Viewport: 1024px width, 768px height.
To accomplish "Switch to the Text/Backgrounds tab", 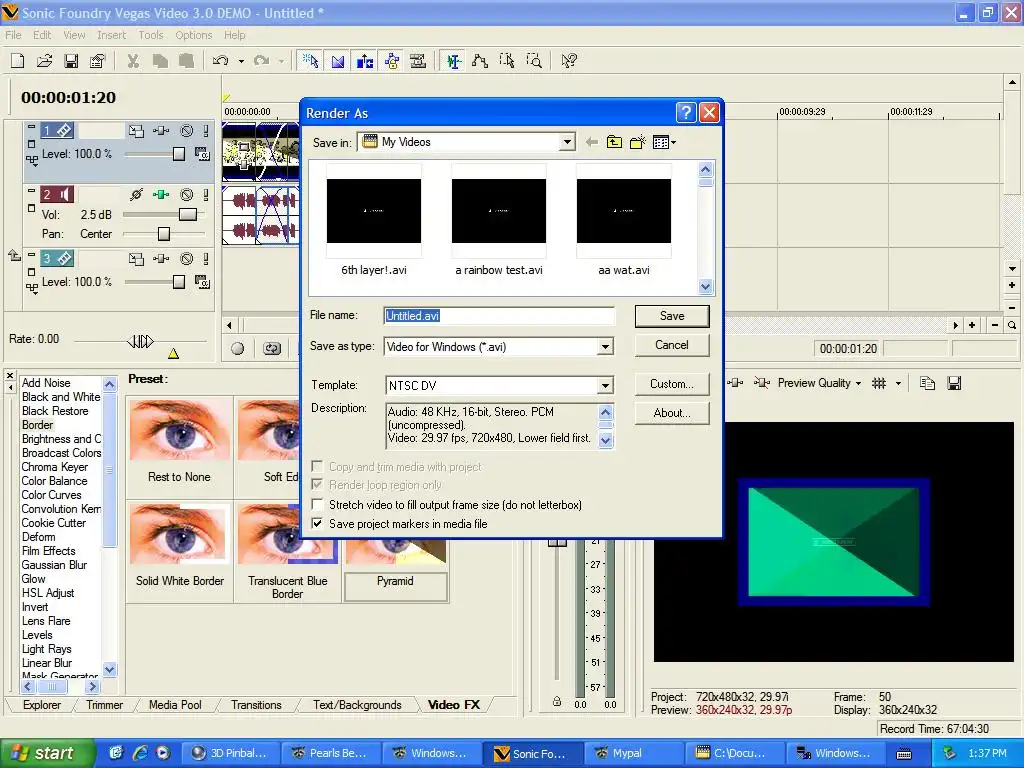I will (357, 705).
